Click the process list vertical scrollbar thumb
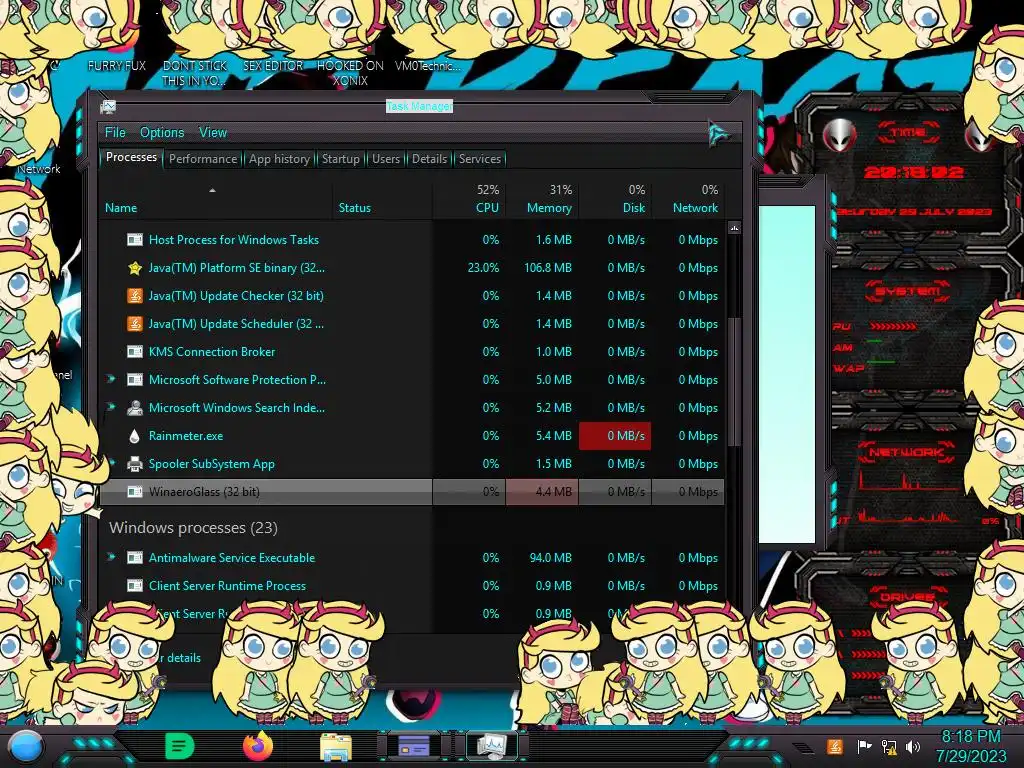 tap(734, 382)
